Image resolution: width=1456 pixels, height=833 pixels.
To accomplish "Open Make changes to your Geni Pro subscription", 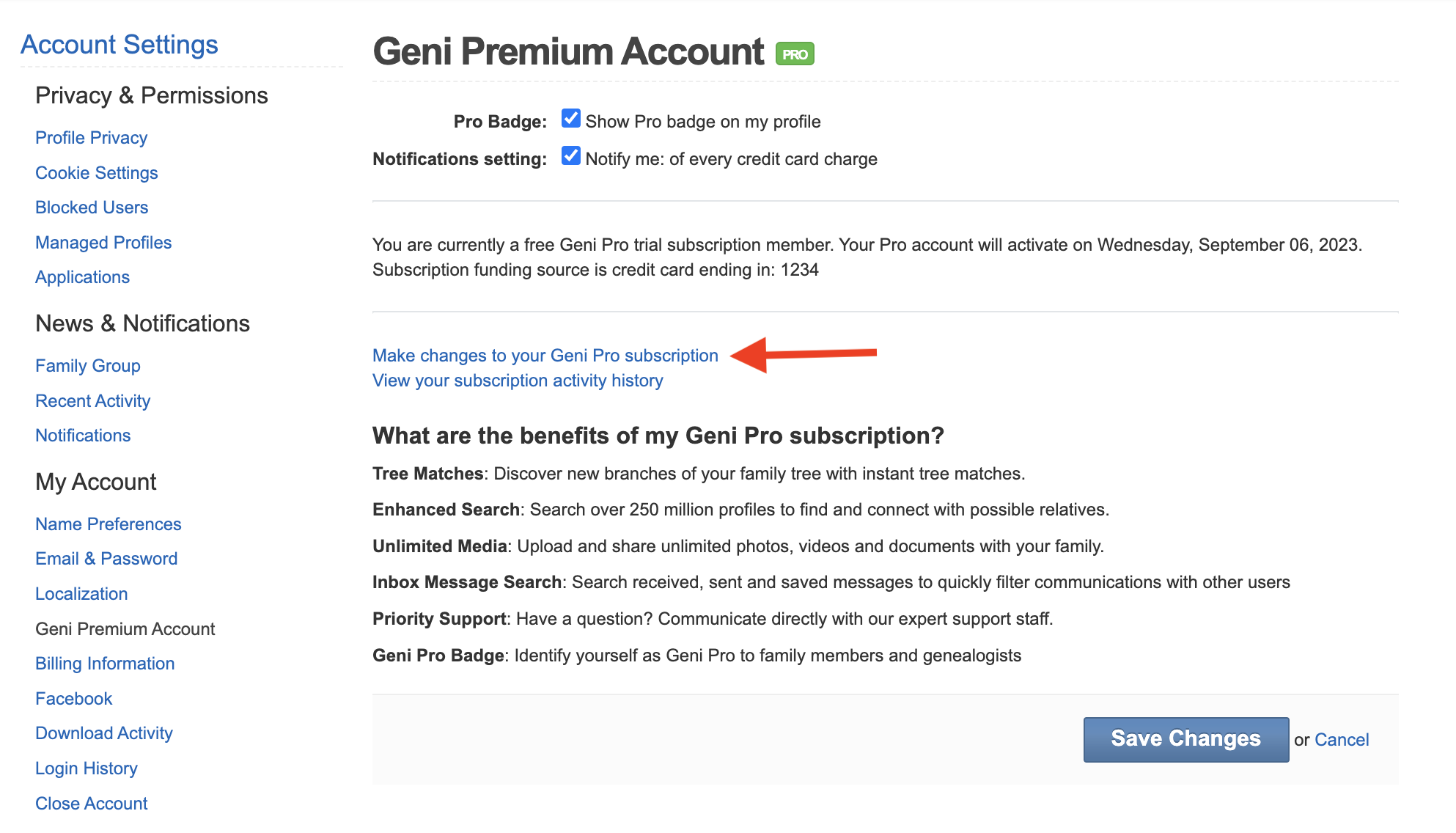I will (545, 356).
